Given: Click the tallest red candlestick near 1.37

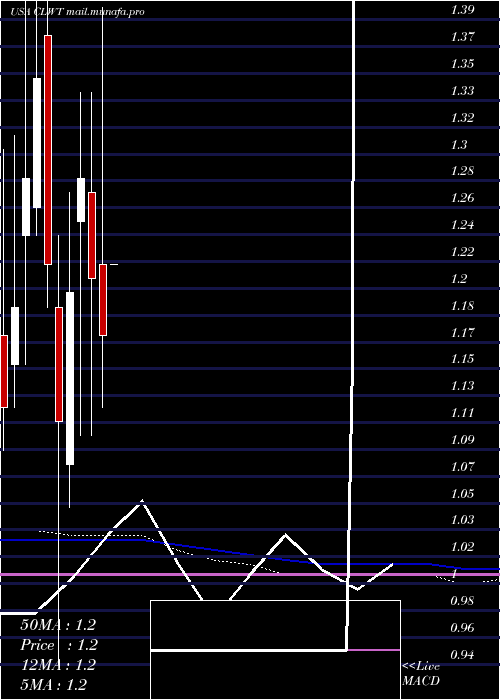Looking at the screenshot, I should click(48, 150).
